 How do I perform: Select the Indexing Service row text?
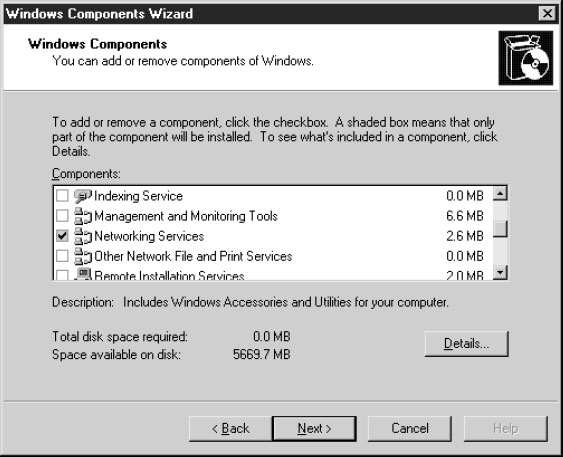[138, 196]
